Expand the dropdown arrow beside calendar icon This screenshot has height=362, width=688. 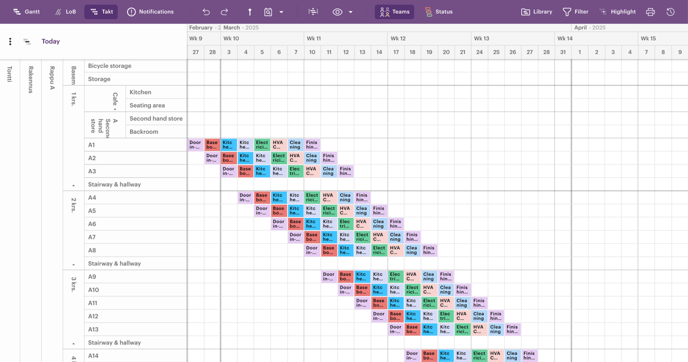[281, 12]
